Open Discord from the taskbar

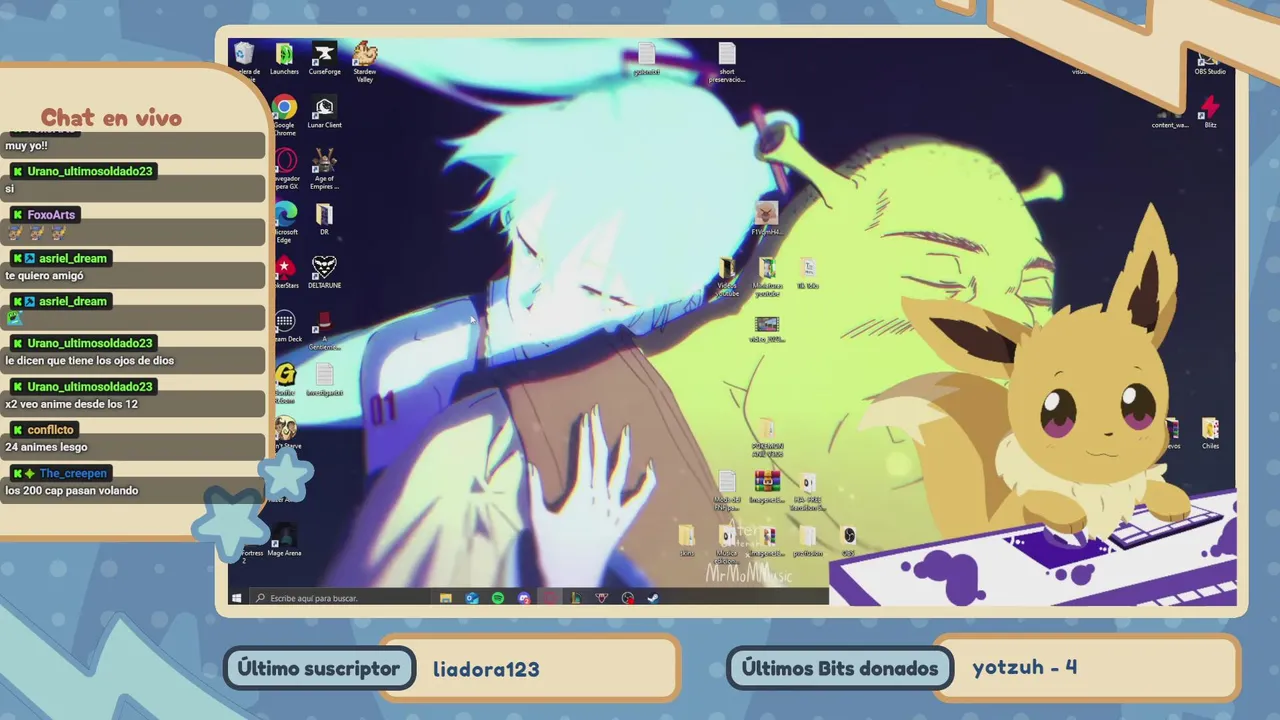pos(524,598)
